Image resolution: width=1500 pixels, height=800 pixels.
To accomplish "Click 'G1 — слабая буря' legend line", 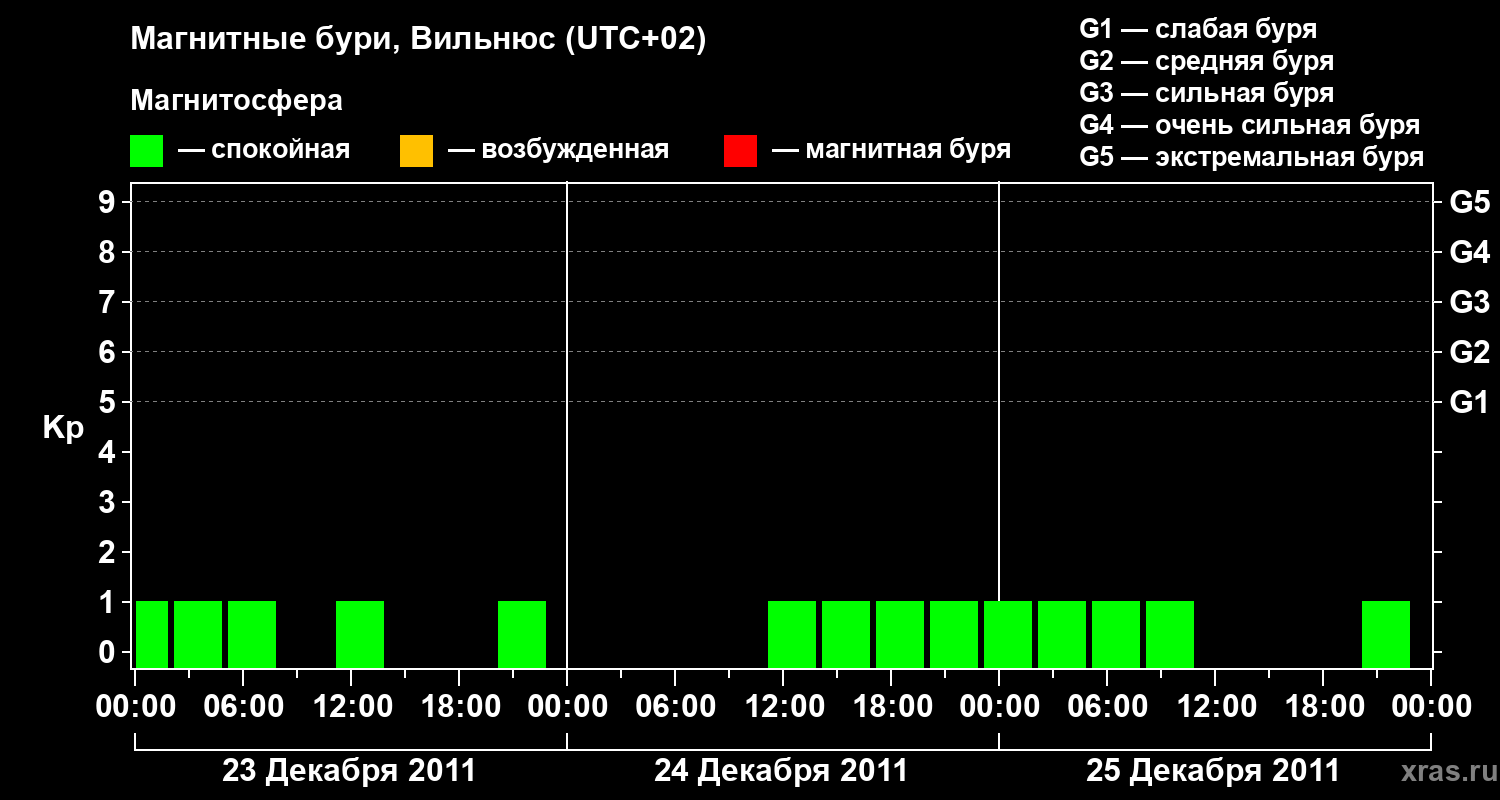I will tap(1198, 29).
